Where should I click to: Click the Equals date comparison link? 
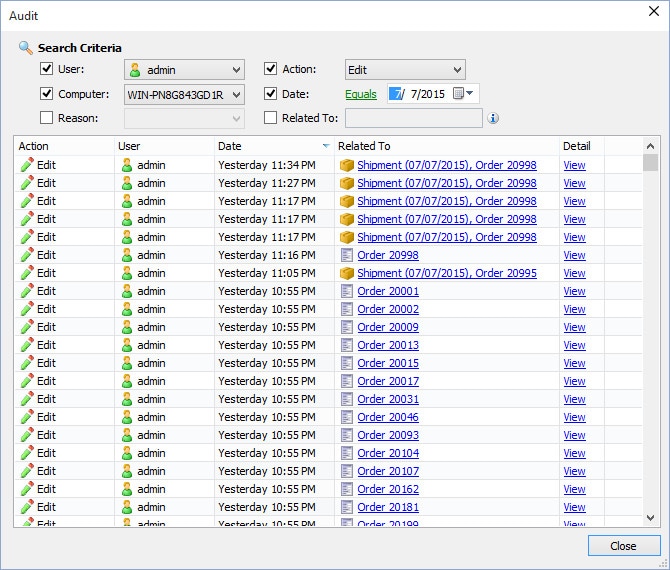click(x=361, y=94)
